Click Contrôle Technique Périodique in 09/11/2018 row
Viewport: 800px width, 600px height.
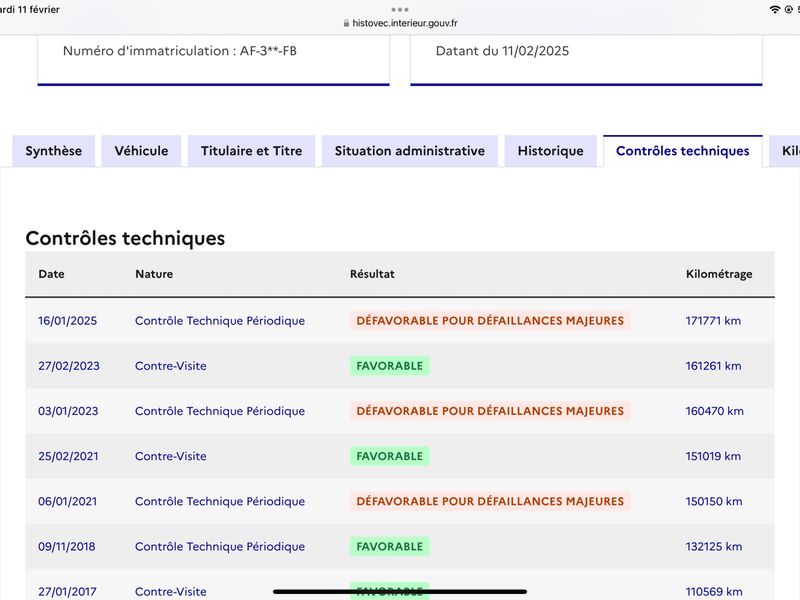[x=220, y=546]
